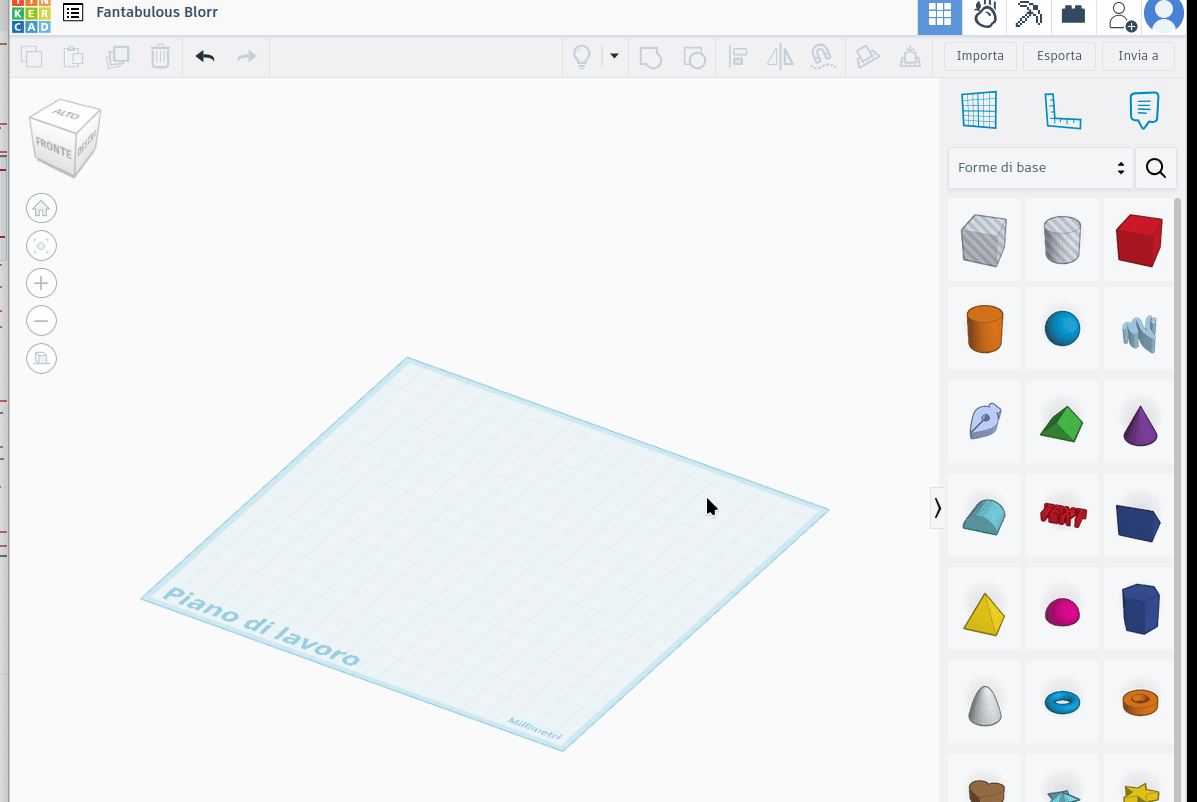Viewport: 1197px width, 802px height.
Task: Click the Delete trash can icon
Action: (x=160, y=56)
